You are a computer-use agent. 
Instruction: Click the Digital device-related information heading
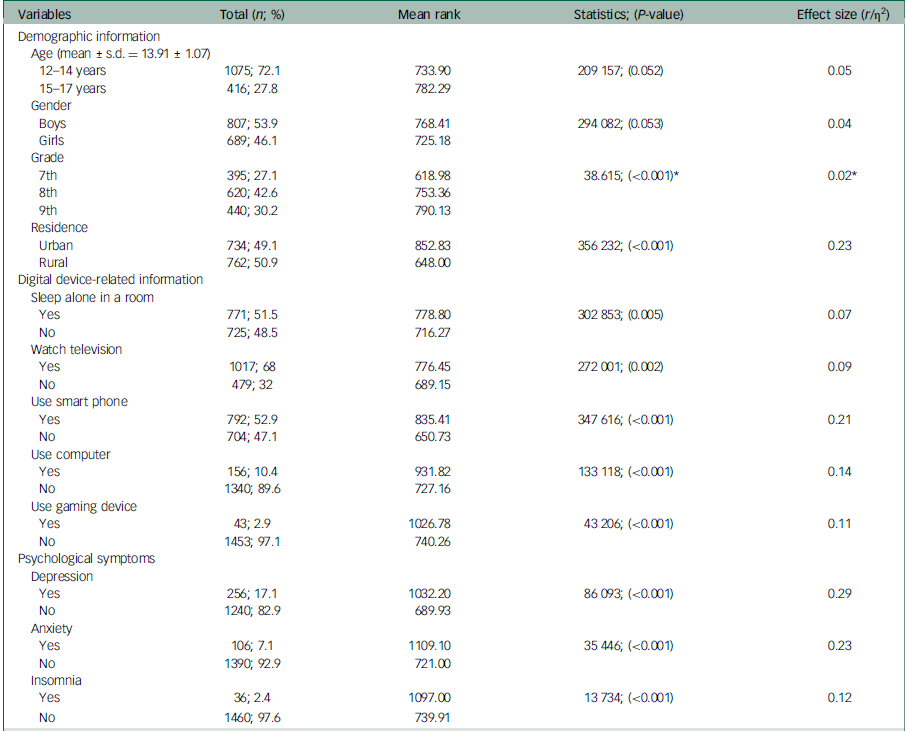(110, 280)
